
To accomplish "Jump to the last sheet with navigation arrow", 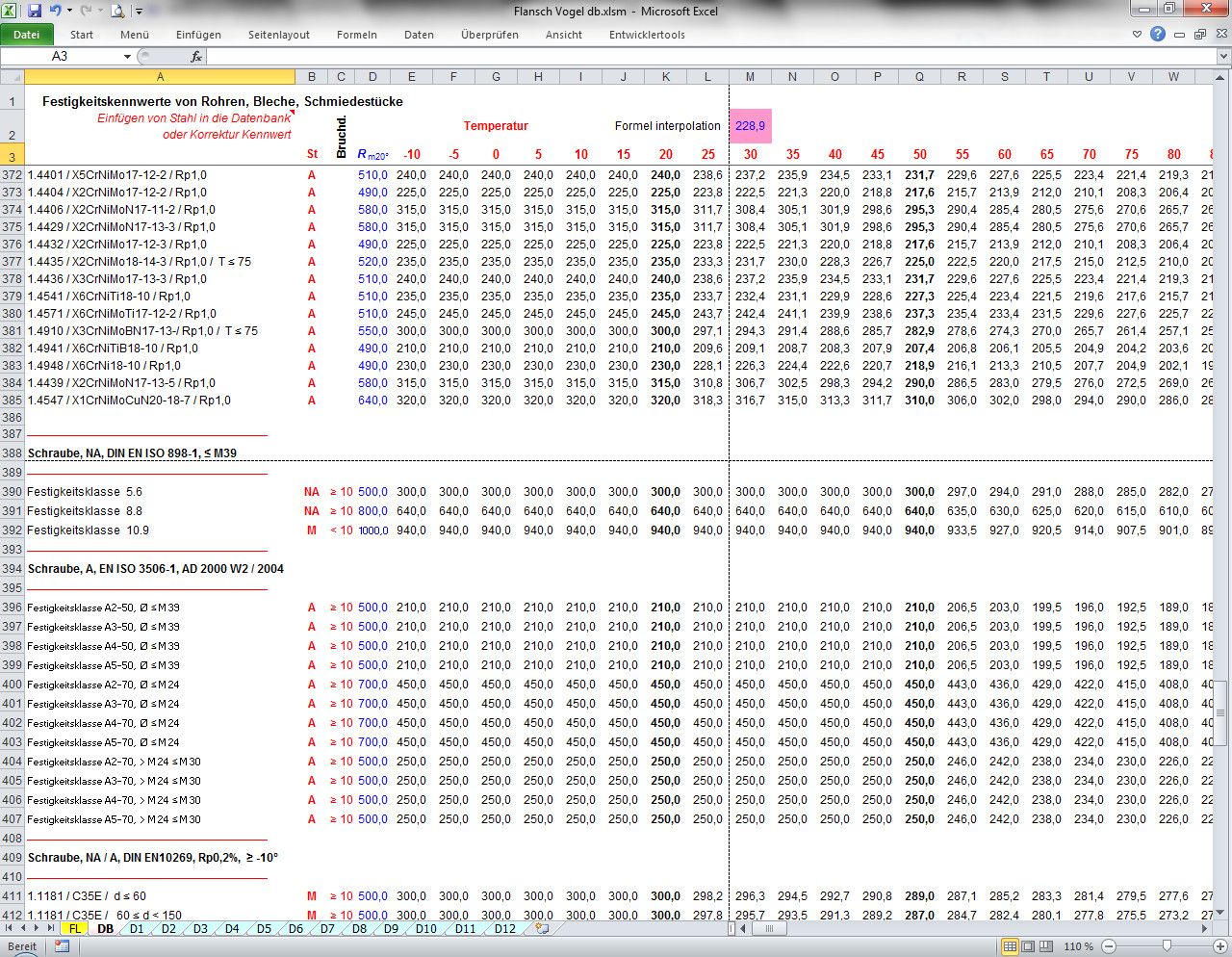I will click(52, 929).
